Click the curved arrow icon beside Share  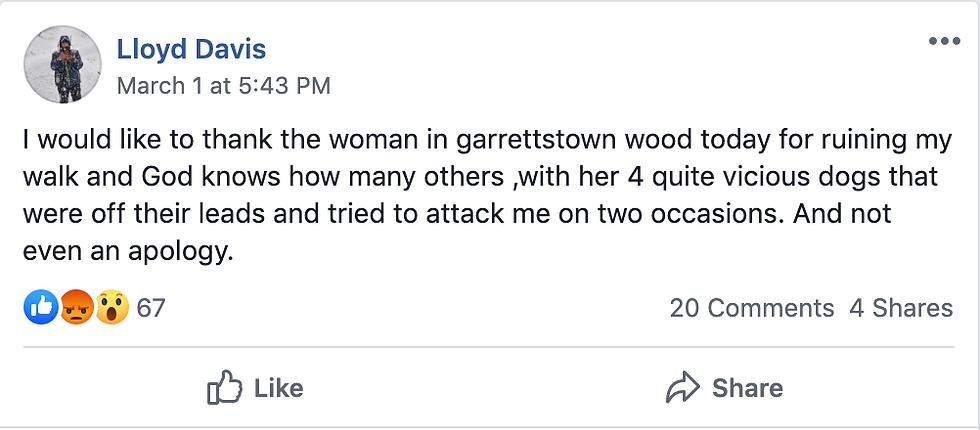pos(683,388)
